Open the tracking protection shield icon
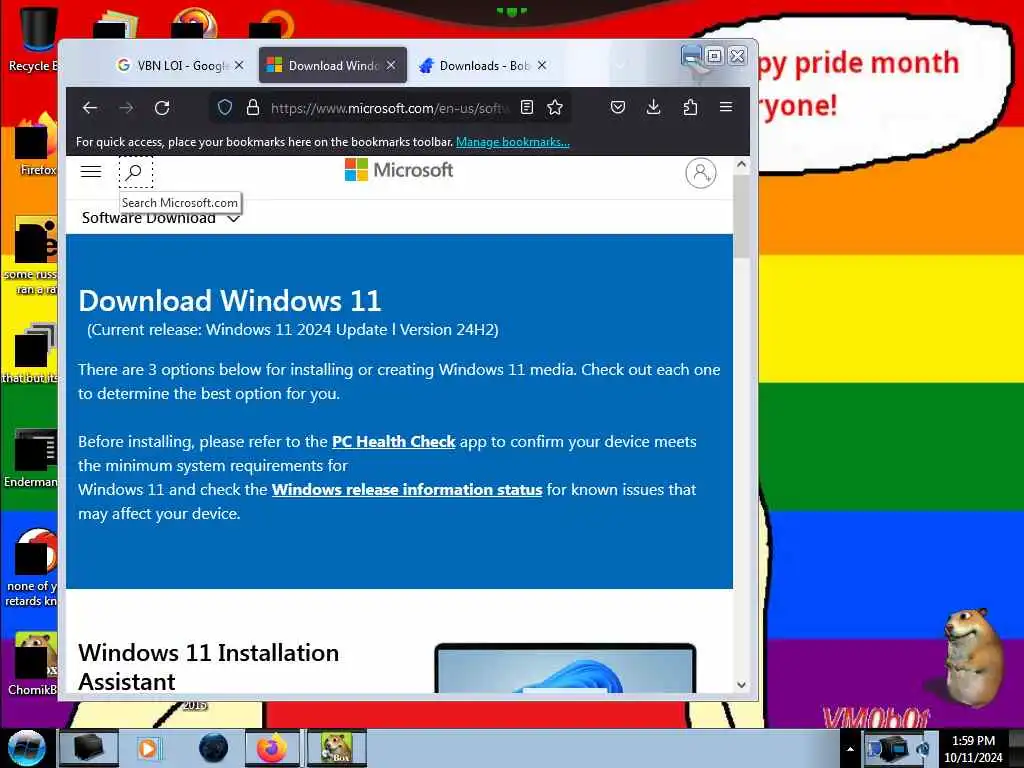The height and width of the screenshot is (768, 1024). point(225,107)
